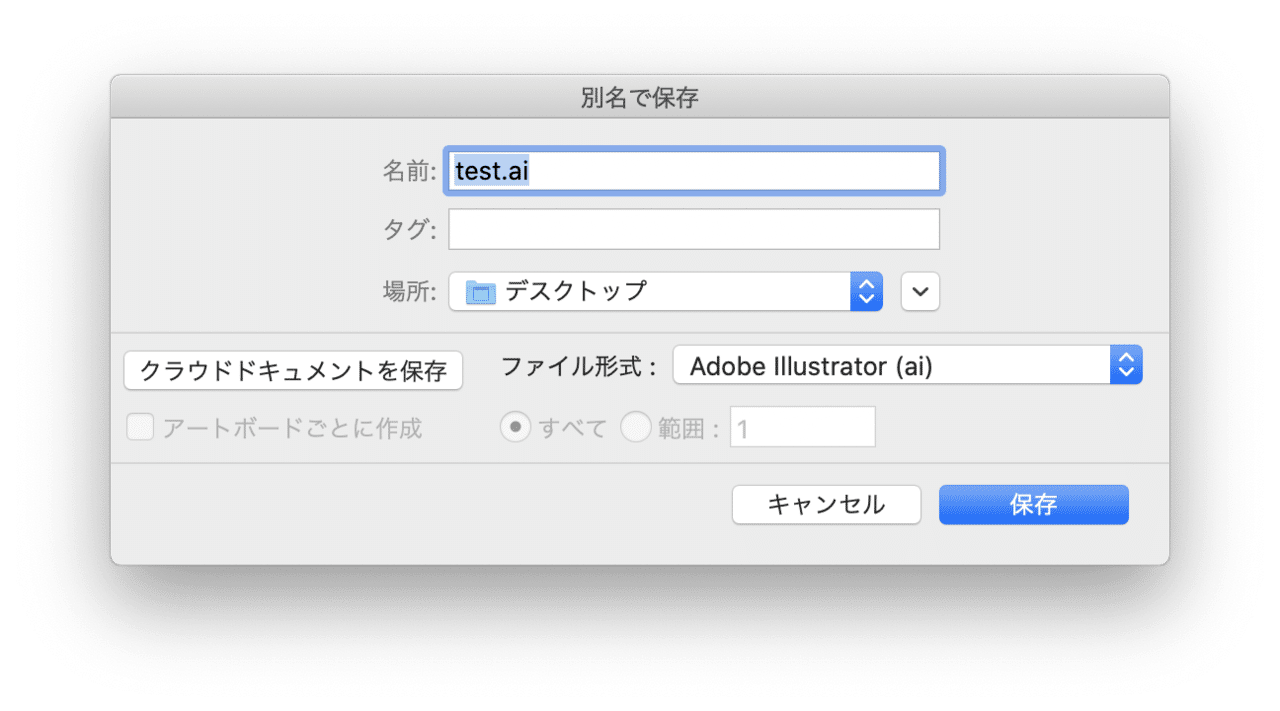The image size is (1280, 711).
Task: Click the highlighted filename test.ai
Action: 490,170
